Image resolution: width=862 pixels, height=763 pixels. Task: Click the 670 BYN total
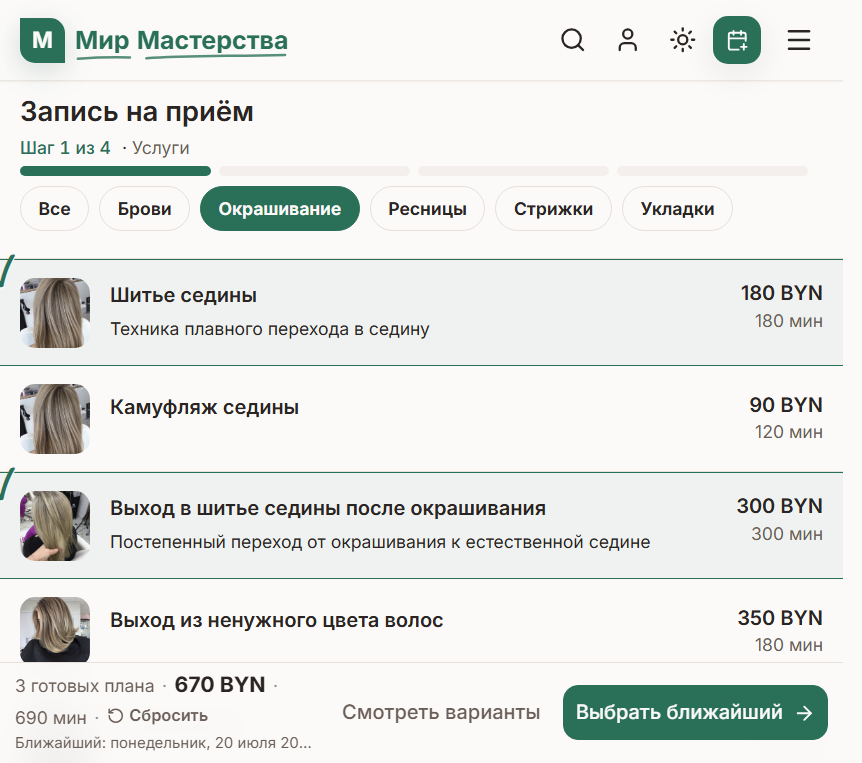pyautogui.click(x=220, y=685)
